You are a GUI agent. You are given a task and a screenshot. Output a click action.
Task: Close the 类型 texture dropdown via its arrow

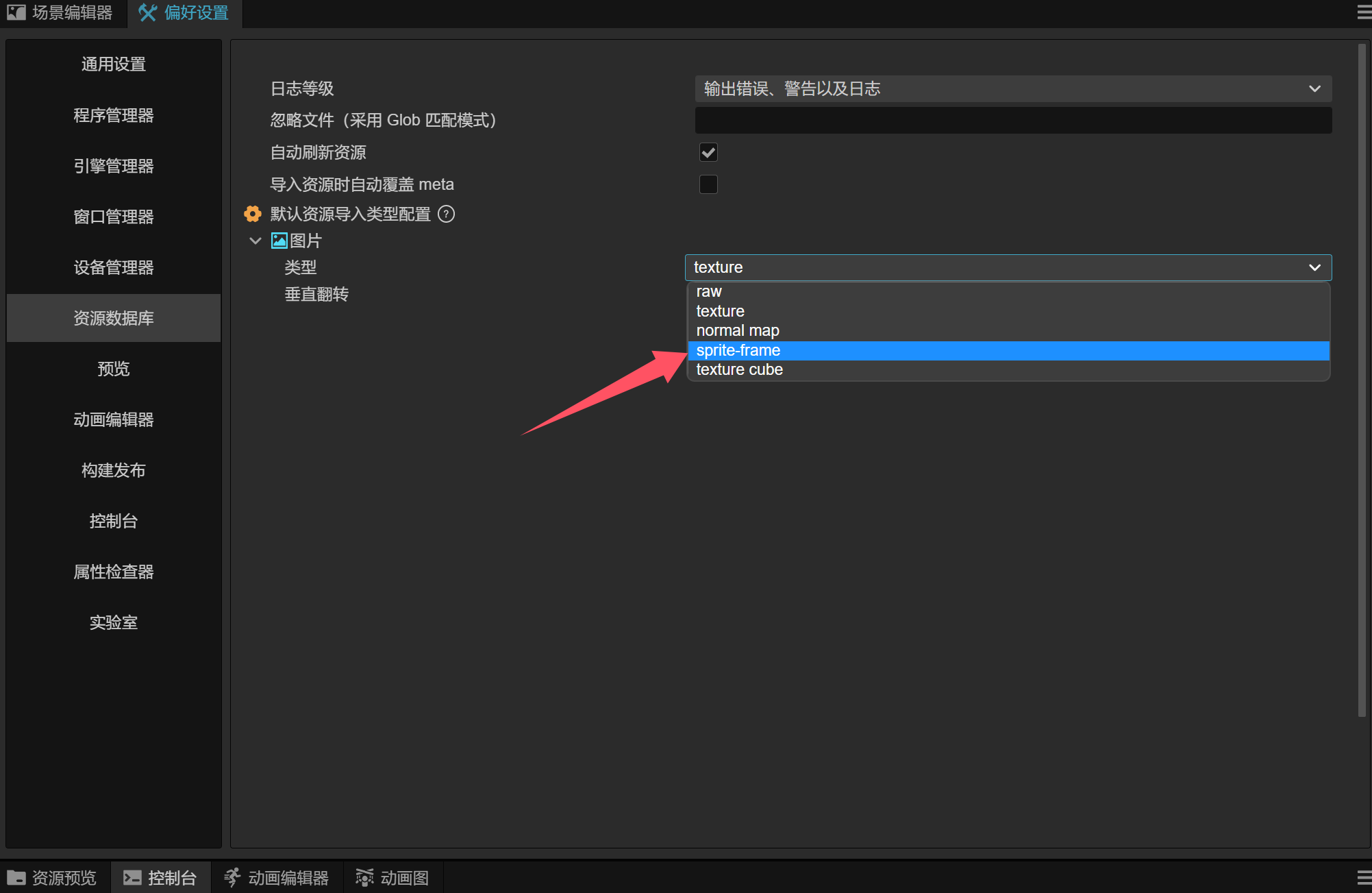coord(1314,267)
